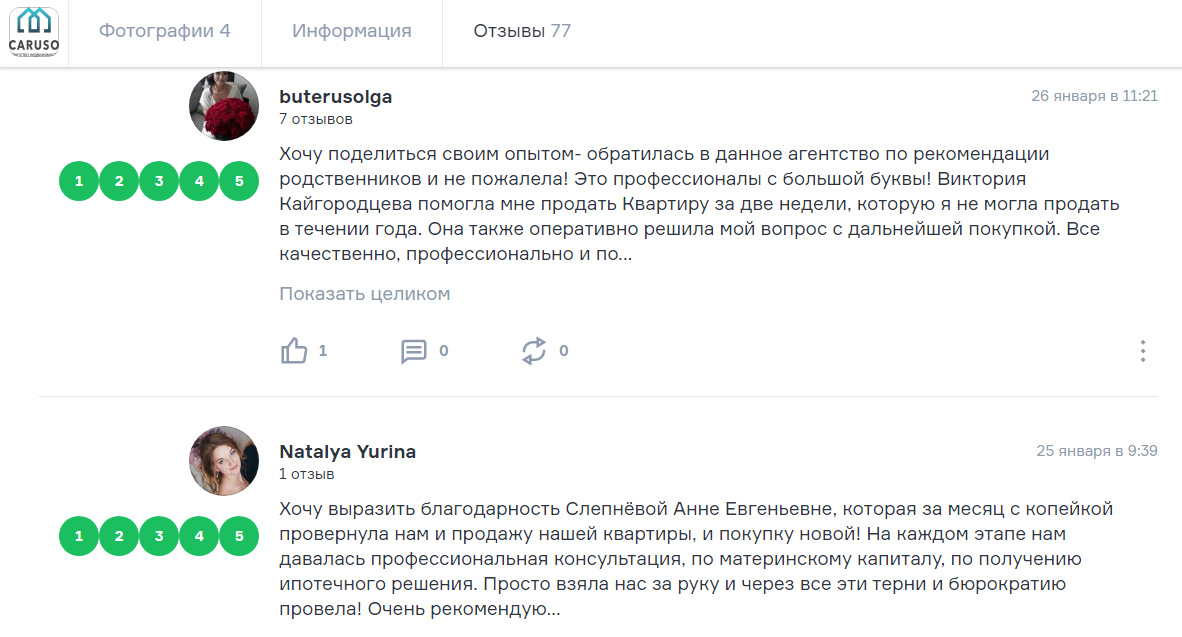Click the "25 января в 9:39" timestamp
The width and height of the screenshot is (1182, 637).
1097,451
